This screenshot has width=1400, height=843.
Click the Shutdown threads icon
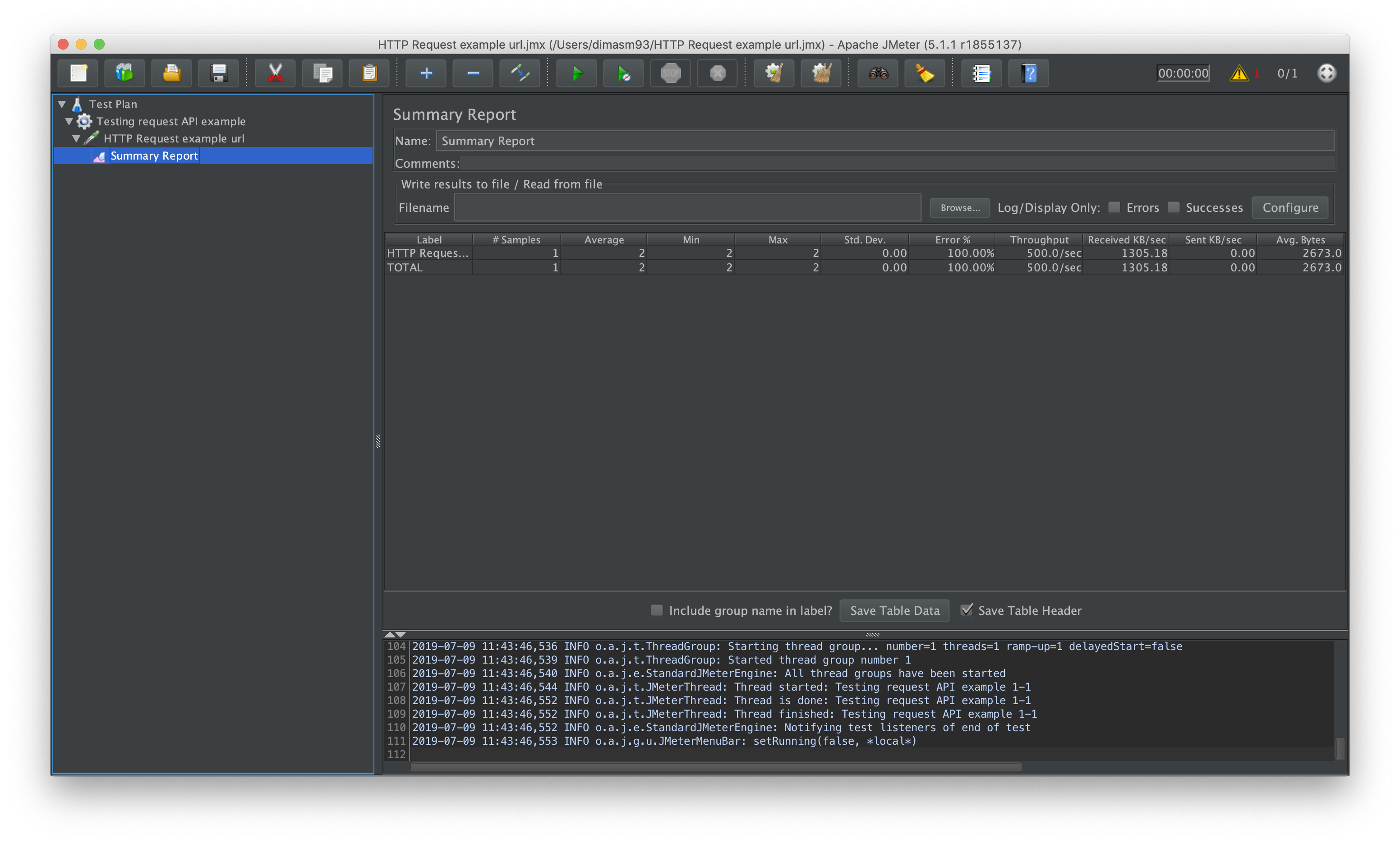point(718,73)
